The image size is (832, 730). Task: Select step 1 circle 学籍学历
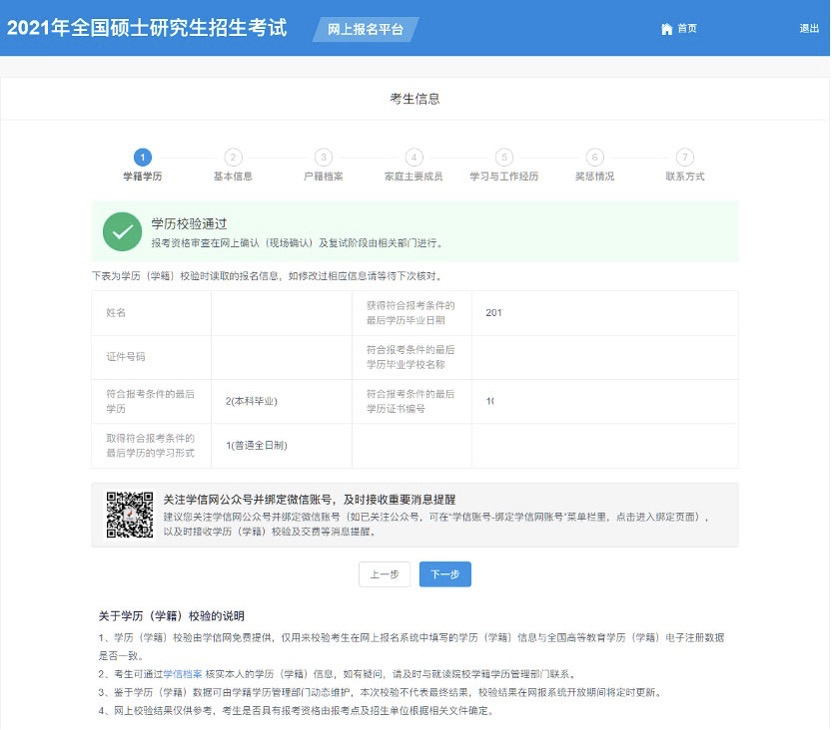[143, 157]
